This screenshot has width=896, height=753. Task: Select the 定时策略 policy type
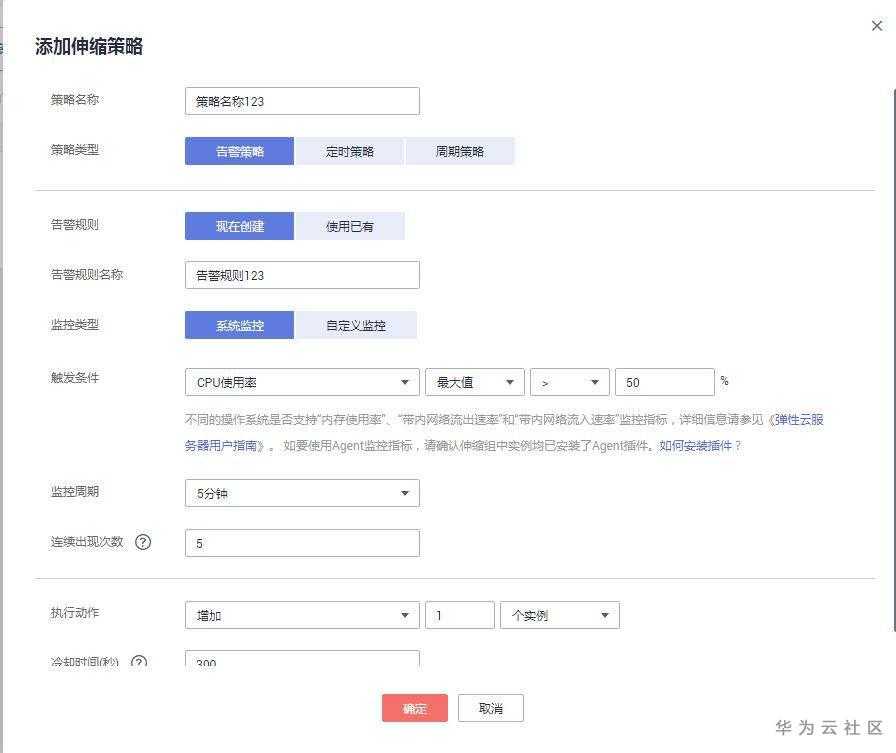click(x=349, y=151)
